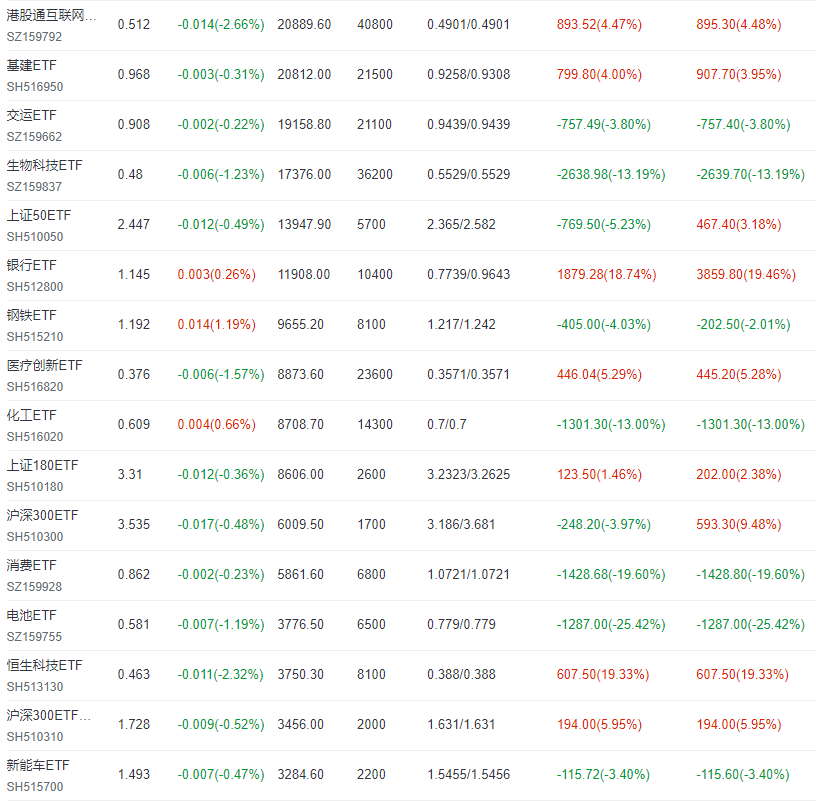Click market value 8873.60
The image size is (816, 802).
(300, 374)
